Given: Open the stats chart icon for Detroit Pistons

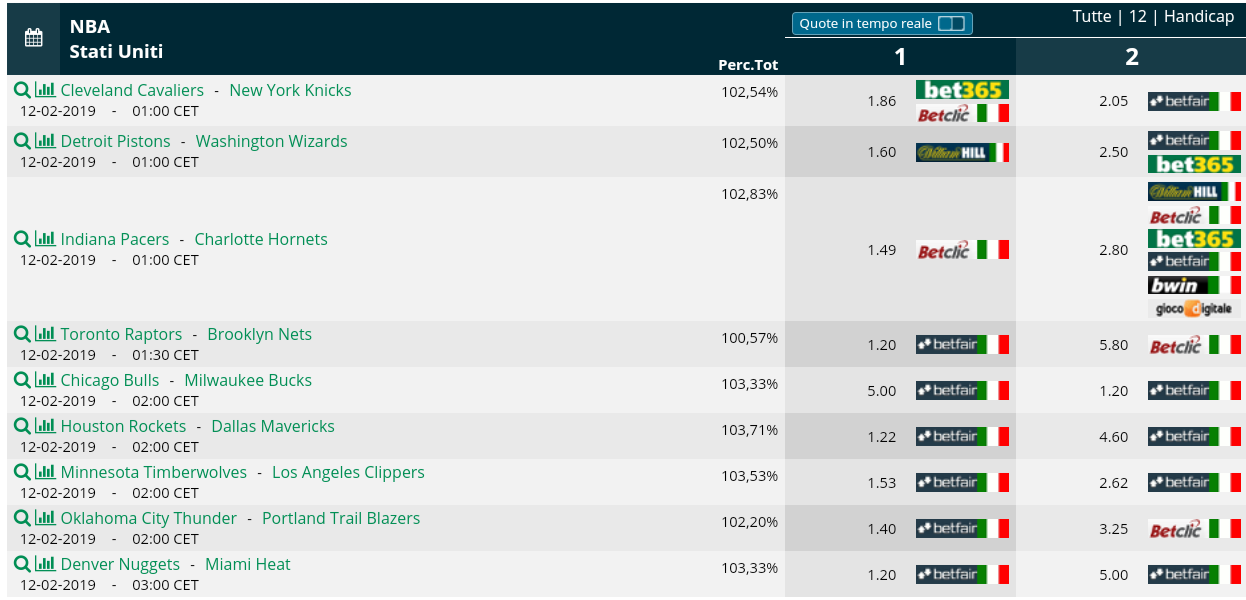Looking at the screenshot, I should click(45, 141).
